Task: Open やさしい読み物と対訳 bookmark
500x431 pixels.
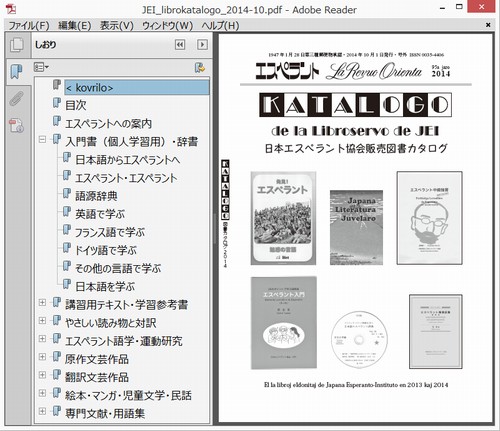Action: 110,323
